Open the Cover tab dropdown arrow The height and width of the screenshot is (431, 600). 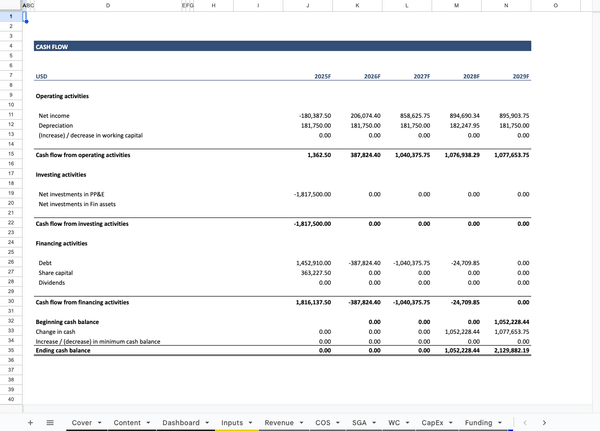click(x=101, y=423)
